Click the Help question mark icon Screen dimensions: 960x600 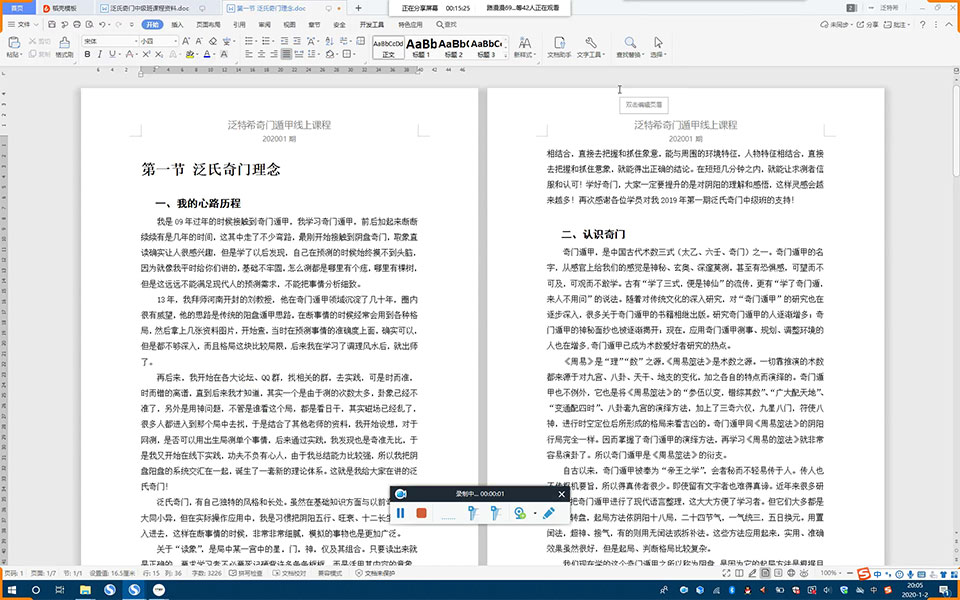tap(923, 24)
